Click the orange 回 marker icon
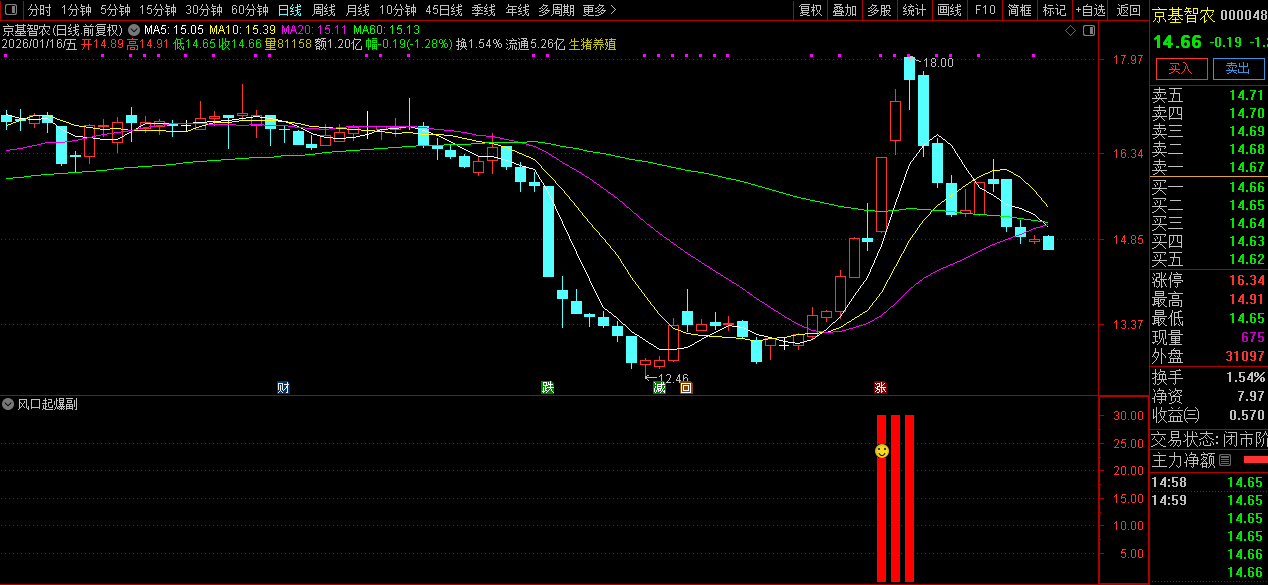The height and width of the screenshot is (585, 1268). pos(686,388)
